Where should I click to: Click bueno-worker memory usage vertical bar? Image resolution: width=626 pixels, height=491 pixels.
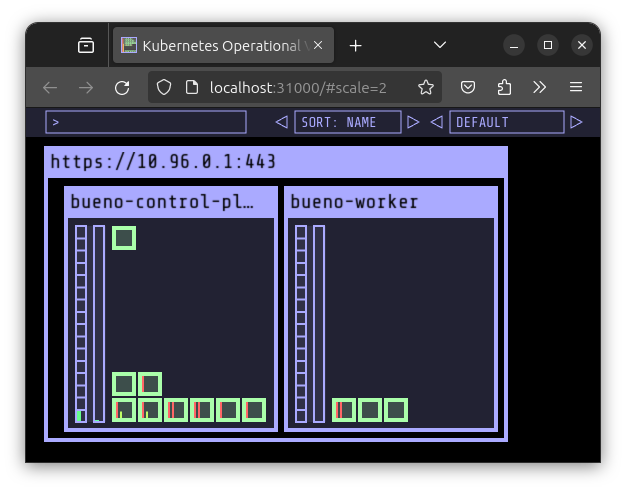point(319,324)
